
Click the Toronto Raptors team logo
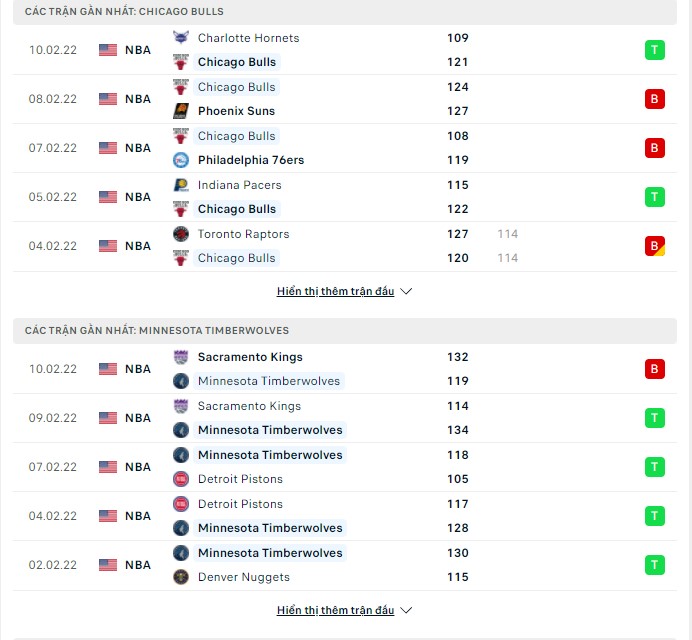pyautogui.click(x=181, y=234)
